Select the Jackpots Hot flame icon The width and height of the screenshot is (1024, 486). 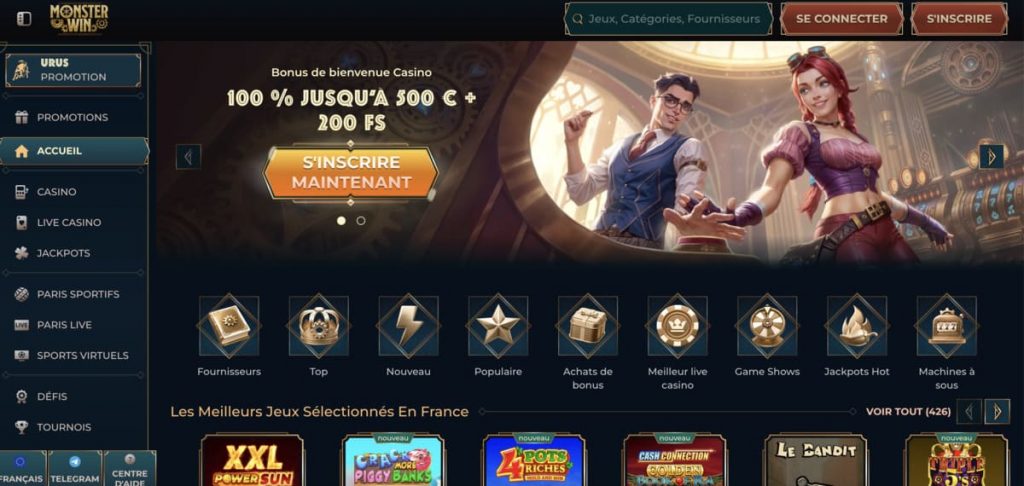tap(857, 325)
